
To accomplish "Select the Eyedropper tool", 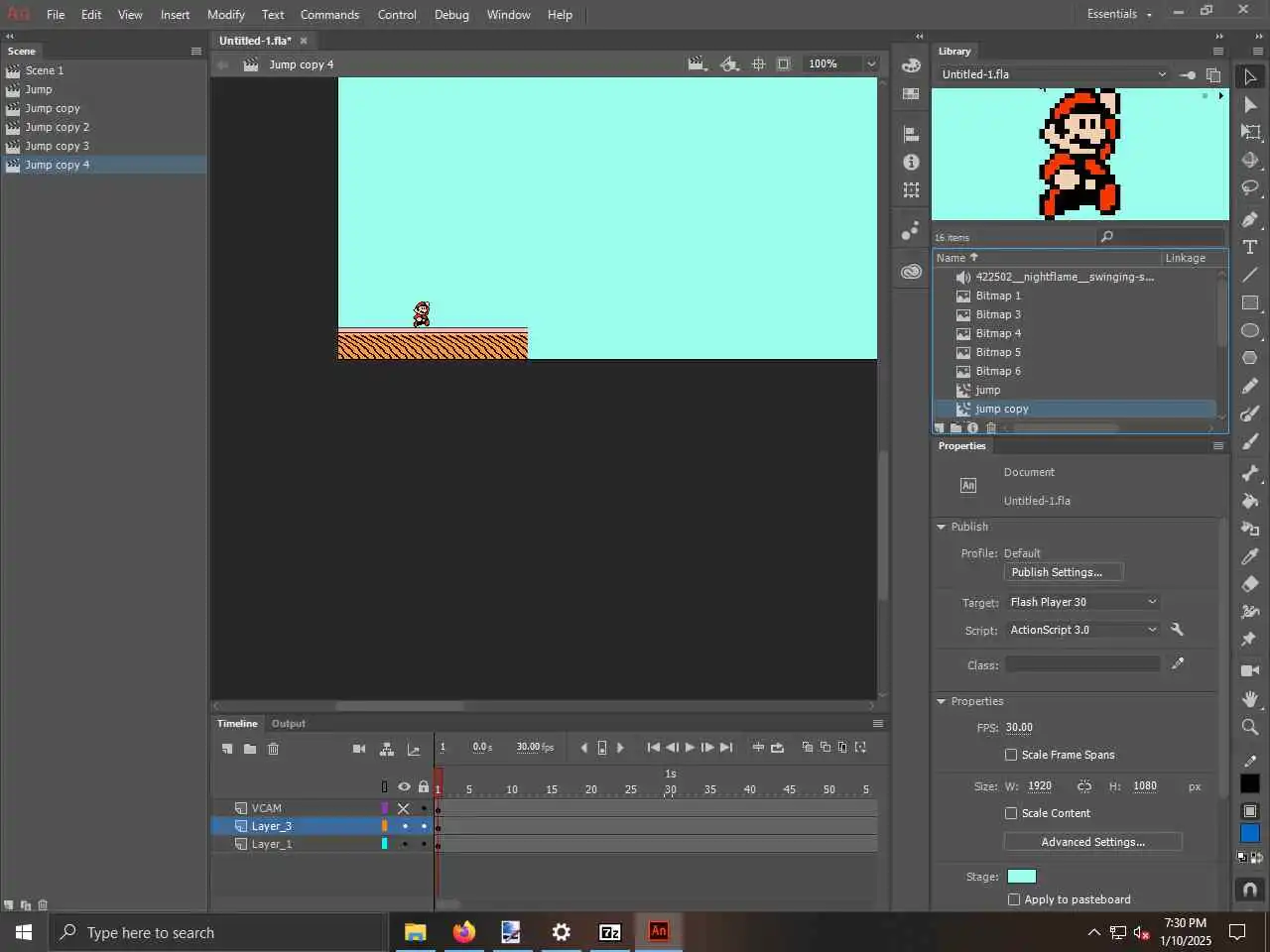I will click(1250, 556).
